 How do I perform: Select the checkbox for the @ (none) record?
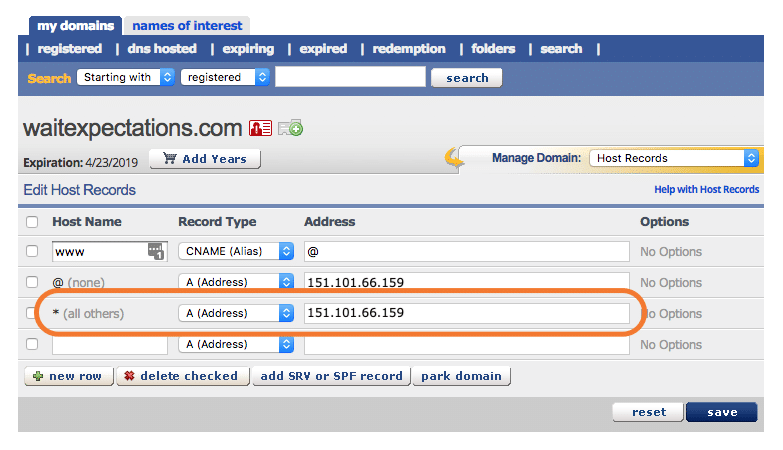point(32,283)
